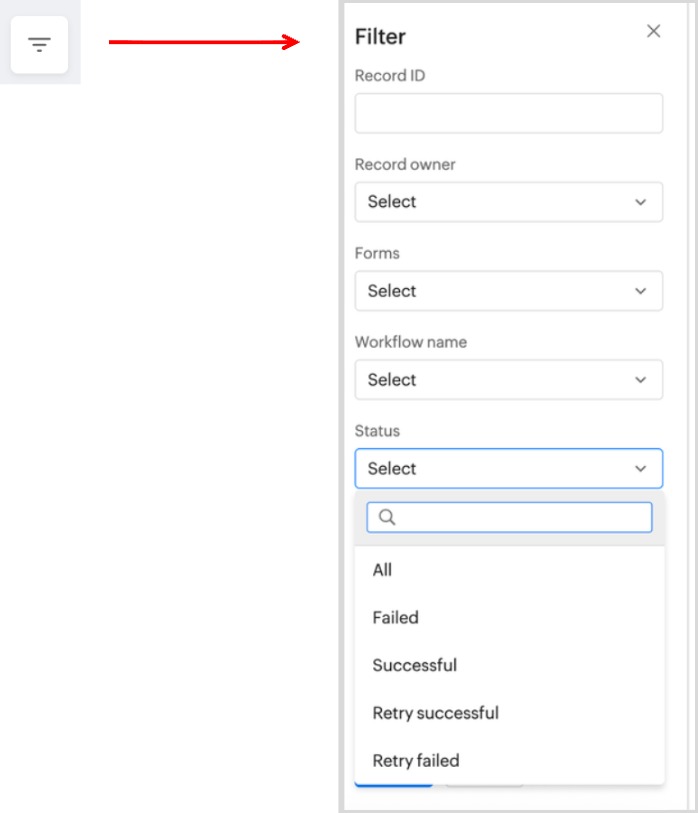Screen dimensions: 698x813
Task: Select the Failed status option
Action: pos(395,618)
